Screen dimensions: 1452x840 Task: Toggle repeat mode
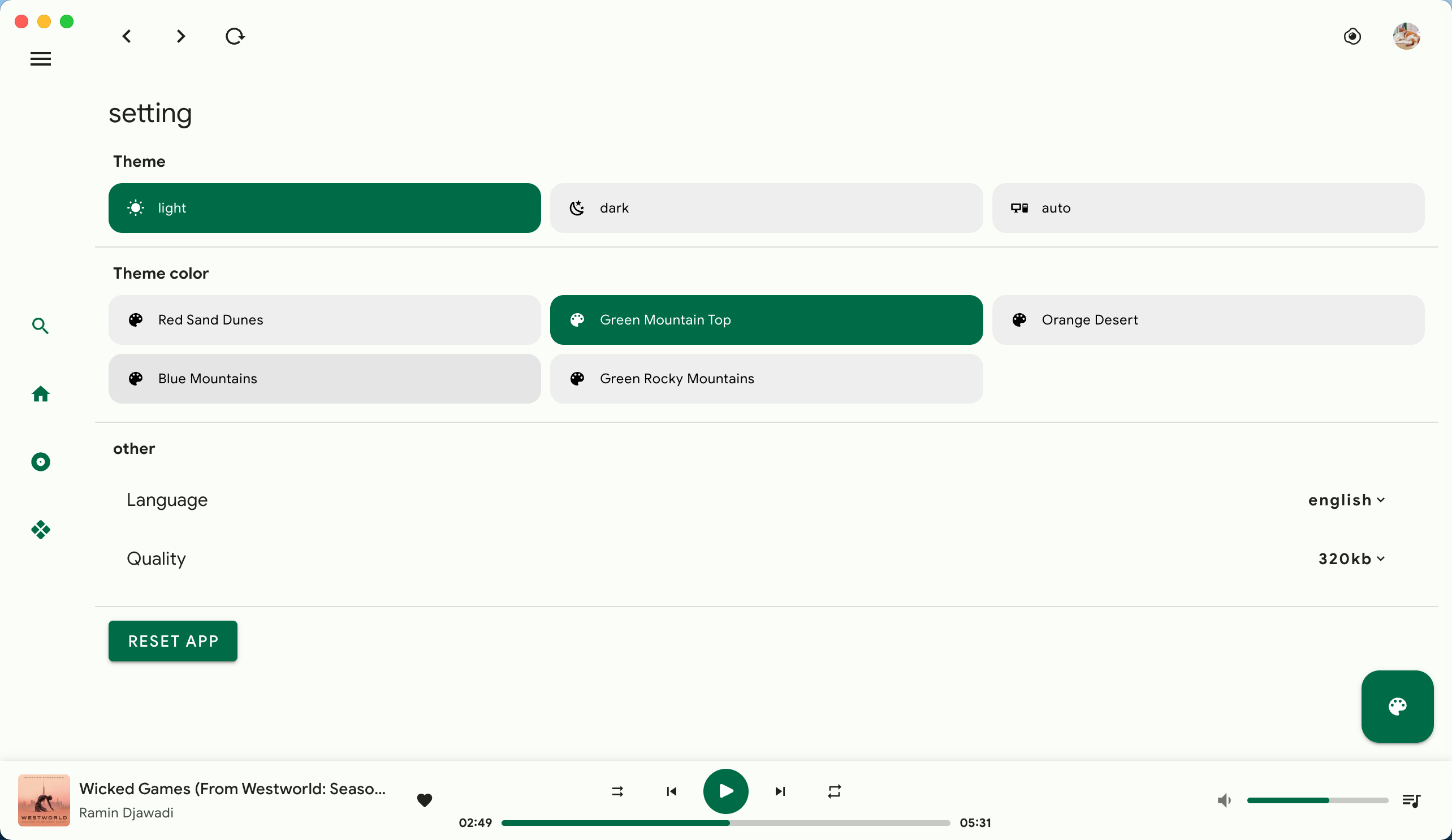point(835,791)
